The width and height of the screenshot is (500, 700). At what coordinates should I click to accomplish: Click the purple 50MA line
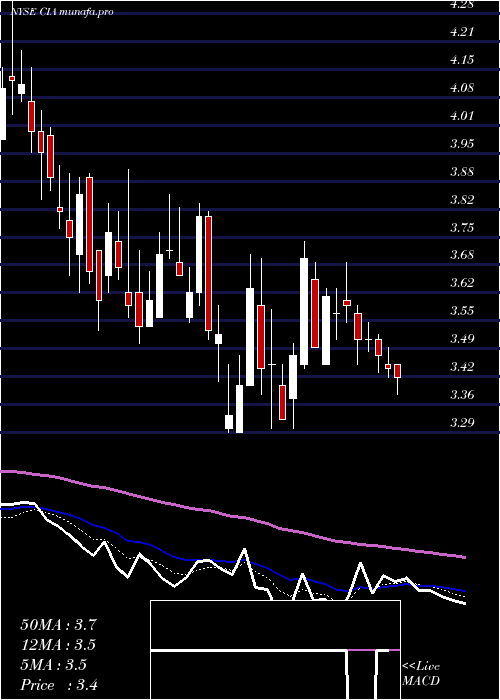(x=232, y=516)
